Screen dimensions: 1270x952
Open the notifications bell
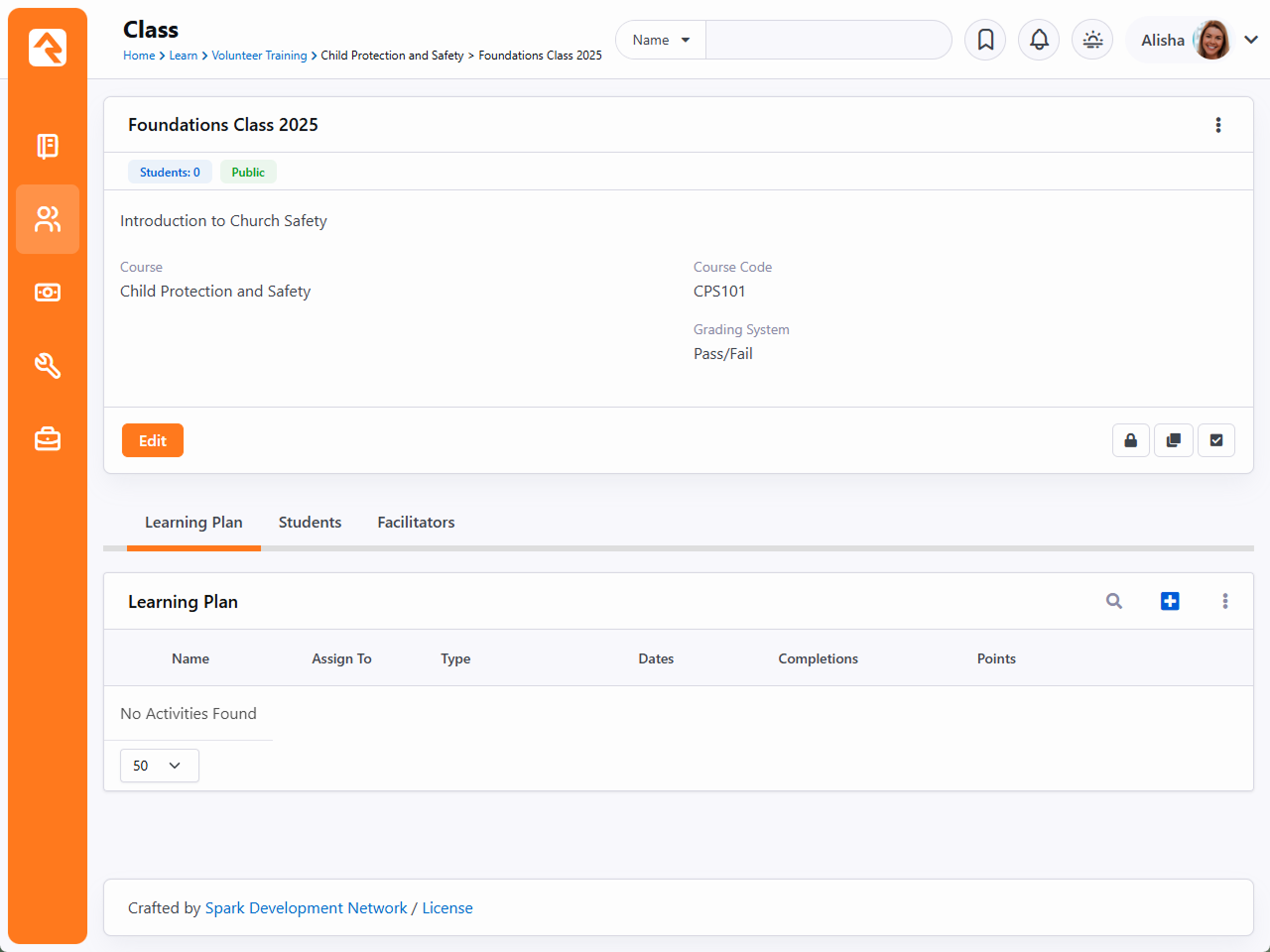pyautogui.click(x=1039, y=40)
